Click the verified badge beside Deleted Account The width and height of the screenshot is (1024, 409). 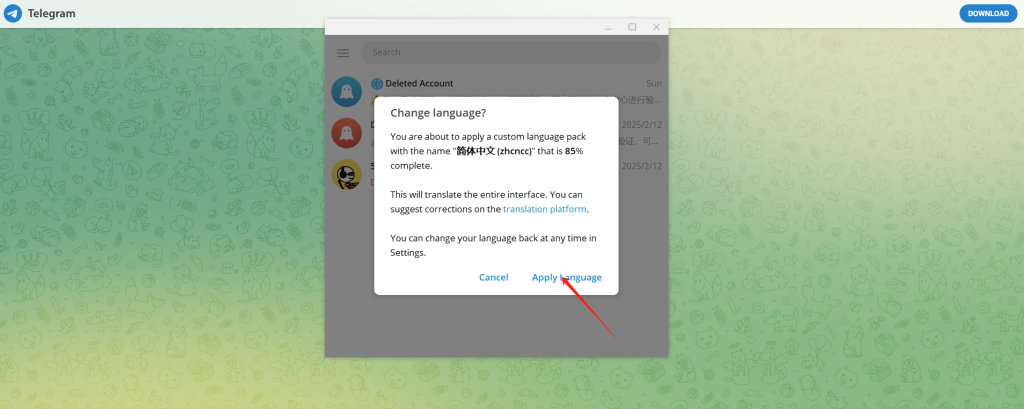point(377,84)
